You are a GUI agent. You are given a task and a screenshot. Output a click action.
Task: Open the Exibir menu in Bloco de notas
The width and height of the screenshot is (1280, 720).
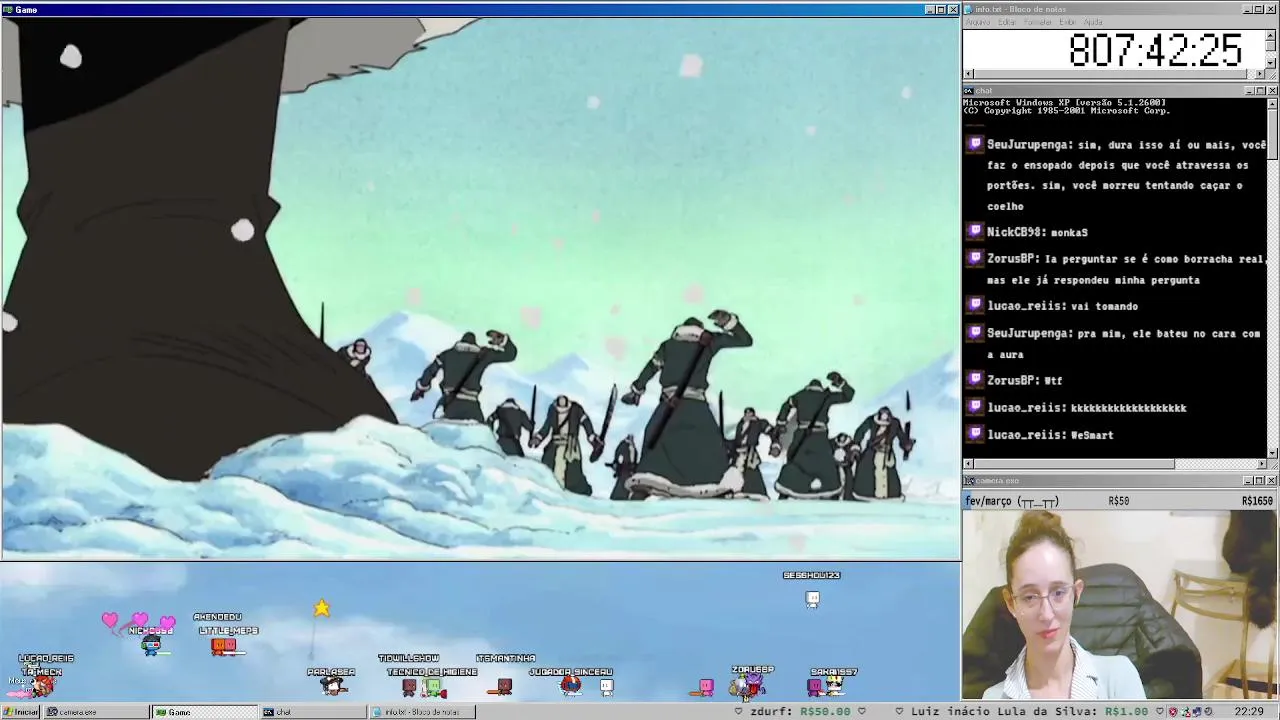[1068, 22]
